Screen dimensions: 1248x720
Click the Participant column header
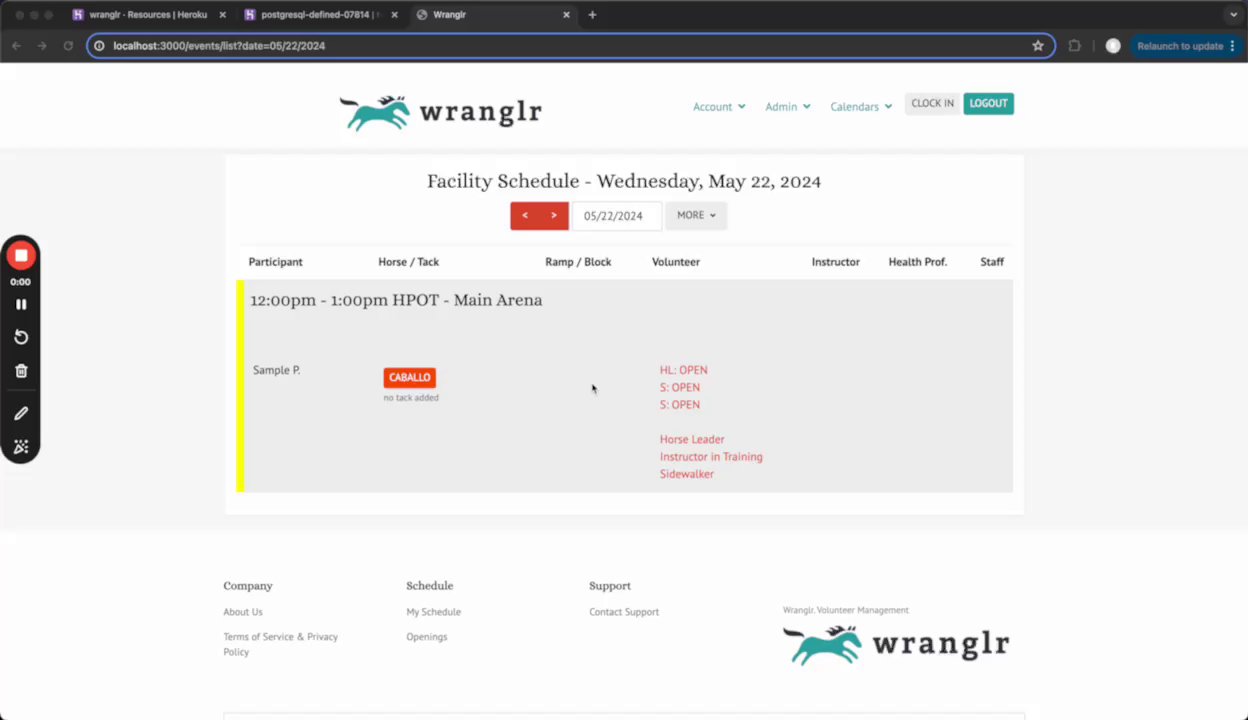coord(275,262)
